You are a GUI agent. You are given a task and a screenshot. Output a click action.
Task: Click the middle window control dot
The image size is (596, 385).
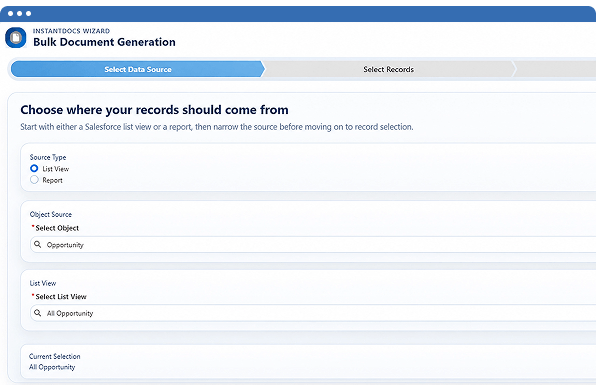(x=19, y=14)
